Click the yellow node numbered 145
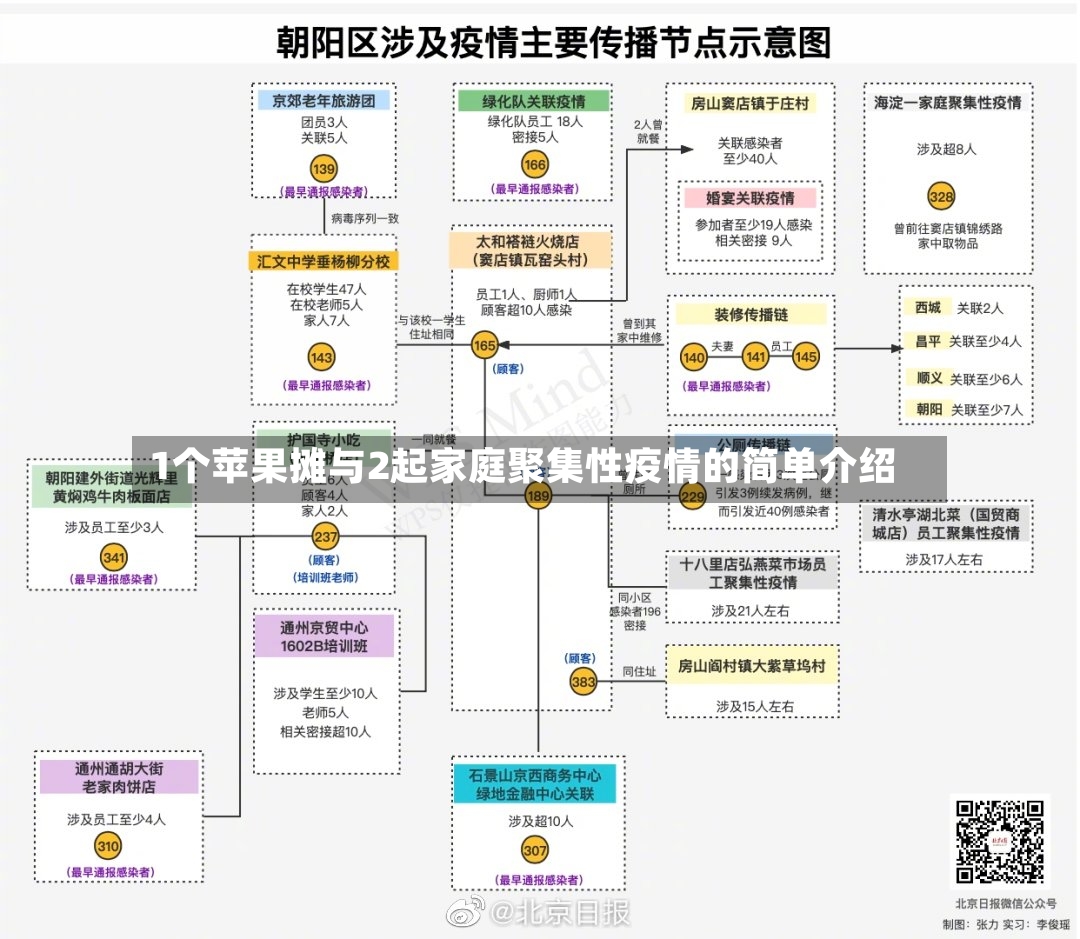Screen dimensions: 1080x939 tap(805, 356)
